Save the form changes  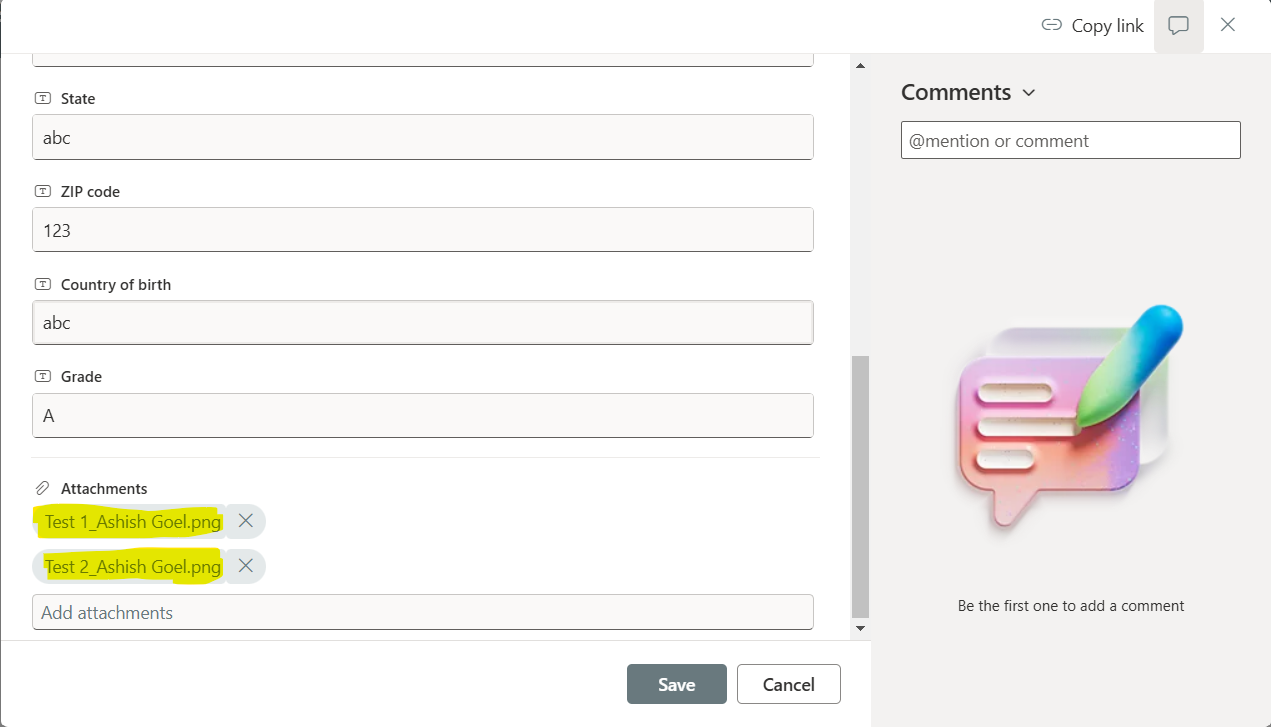coord(676,684)
